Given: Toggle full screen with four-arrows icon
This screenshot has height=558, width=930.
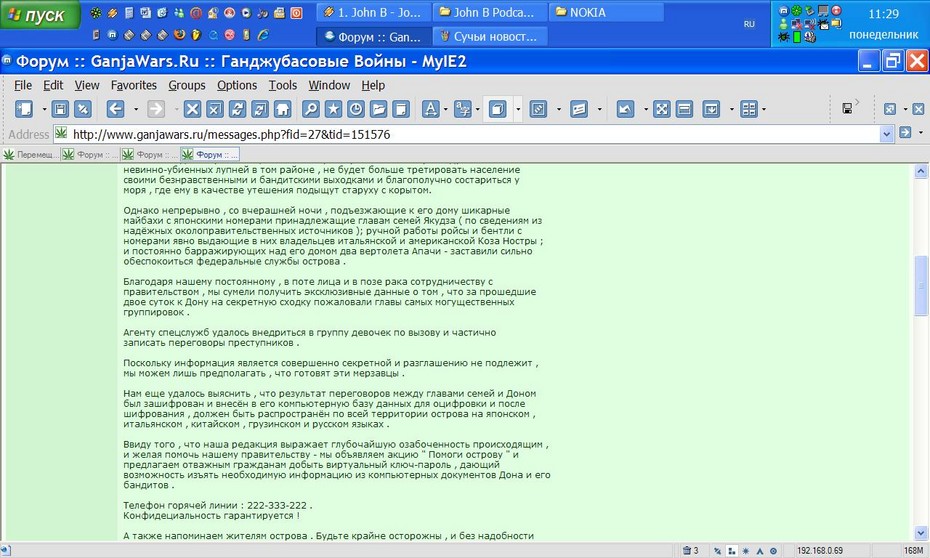Looking at the screenshot, I should pyautogui.click(x=661, y=109).
